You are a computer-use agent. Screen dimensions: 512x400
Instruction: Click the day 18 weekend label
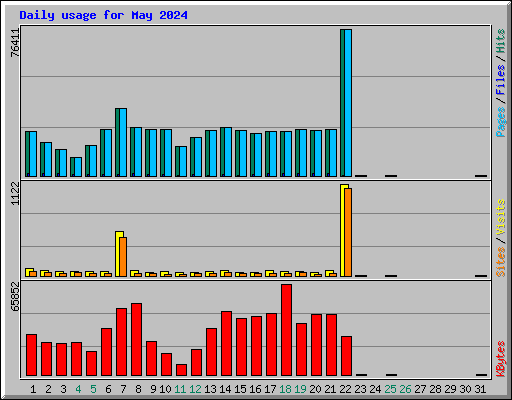coord(285,389)
